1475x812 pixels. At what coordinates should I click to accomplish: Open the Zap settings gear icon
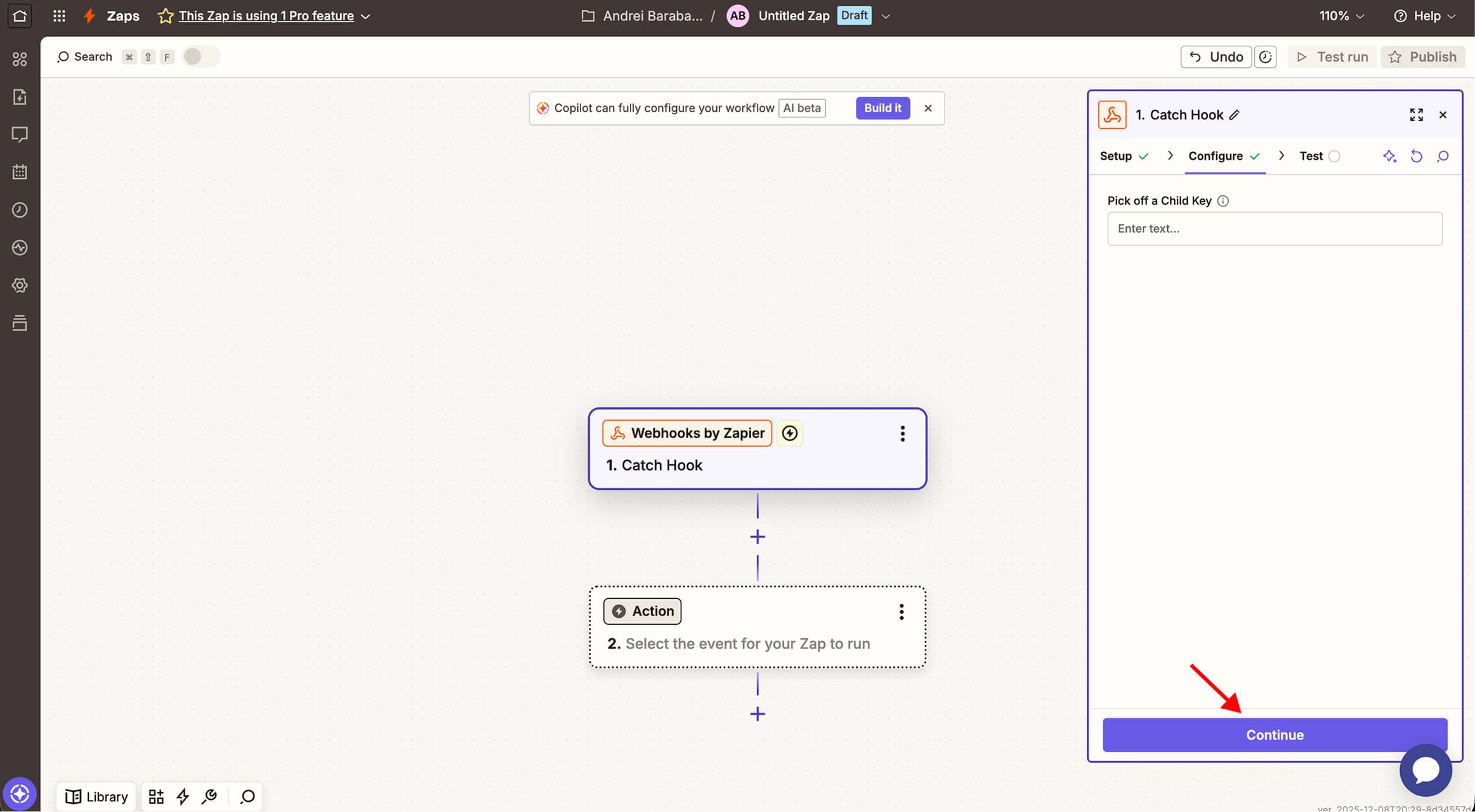coord(20,285)
